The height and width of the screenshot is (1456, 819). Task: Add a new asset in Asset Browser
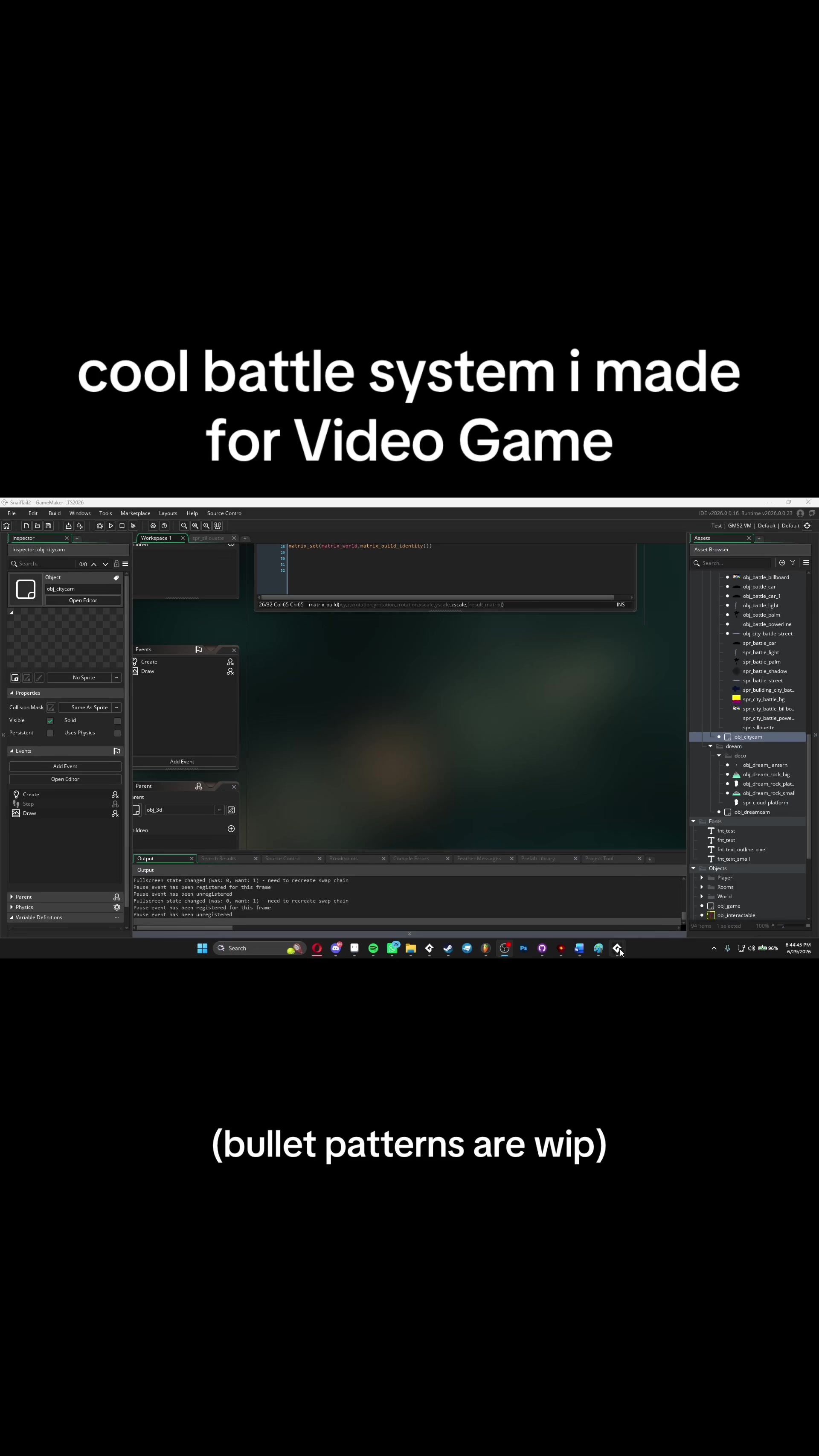coord(782,563)
